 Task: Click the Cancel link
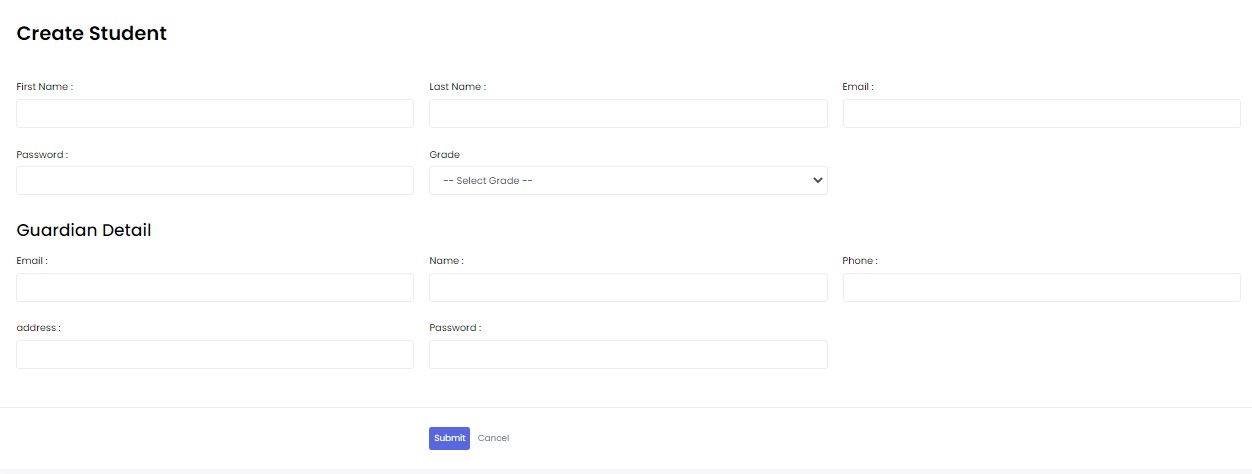coord(493,438)
